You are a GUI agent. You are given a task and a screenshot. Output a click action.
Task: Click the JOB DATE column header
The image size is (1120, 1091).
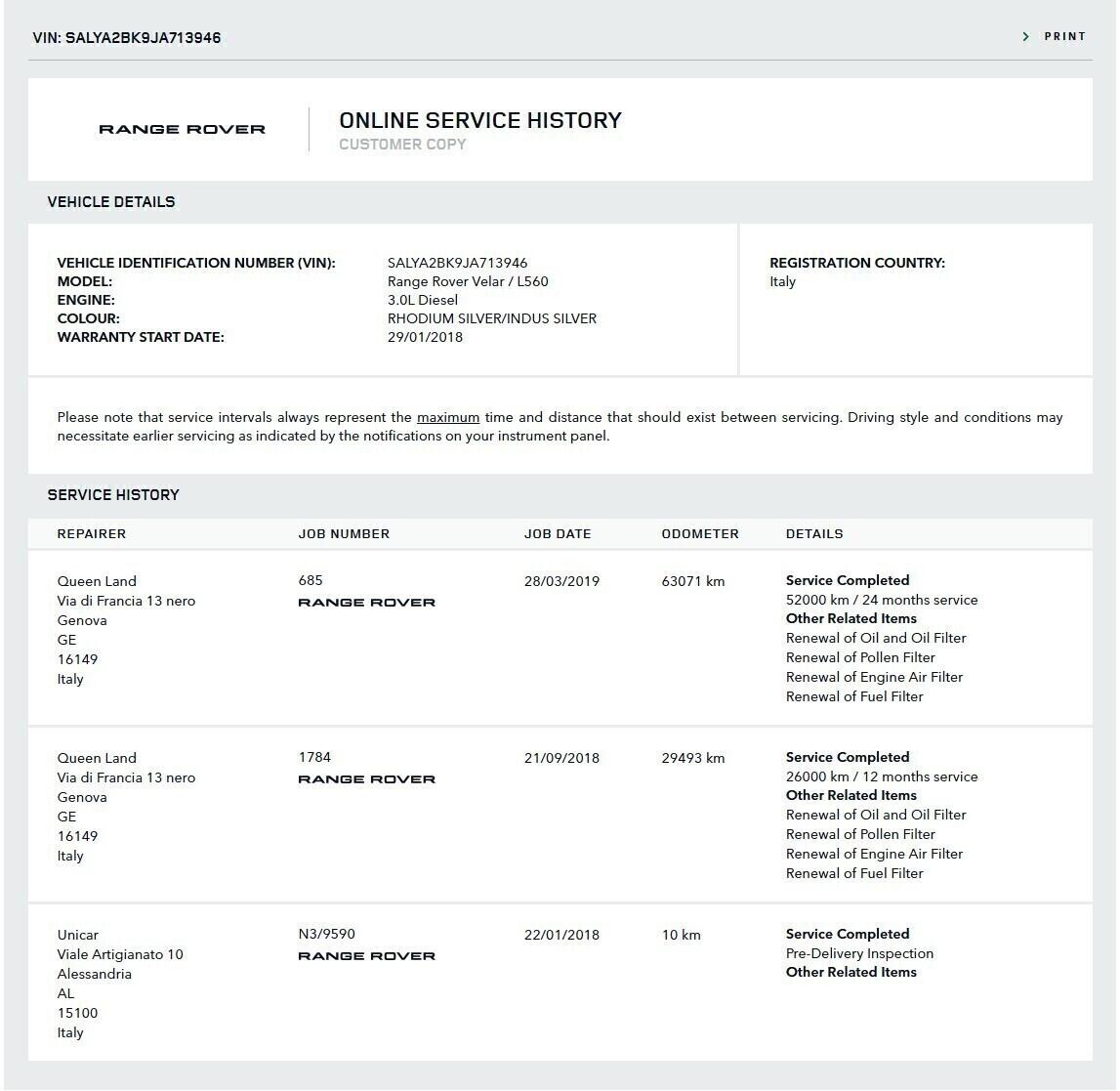point(558,534)
